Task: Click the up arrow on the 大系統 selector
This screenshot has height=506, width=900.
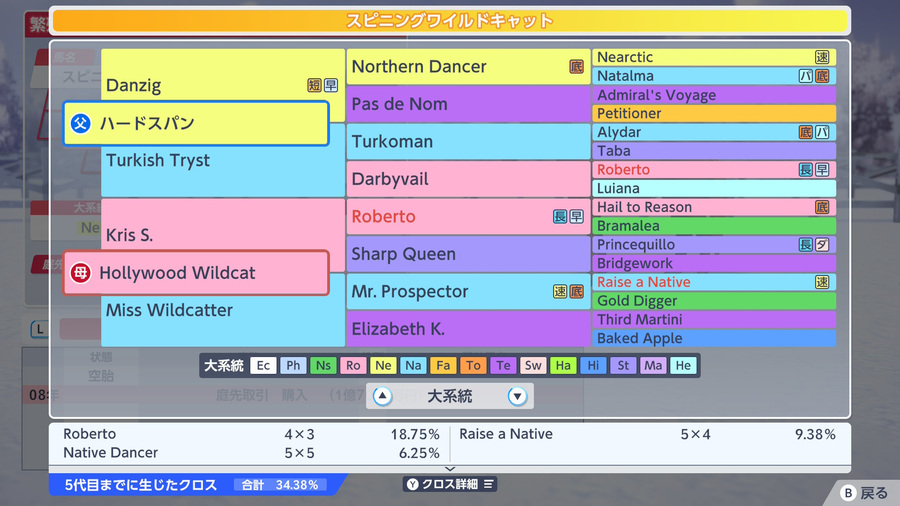Action: (382, 396)
